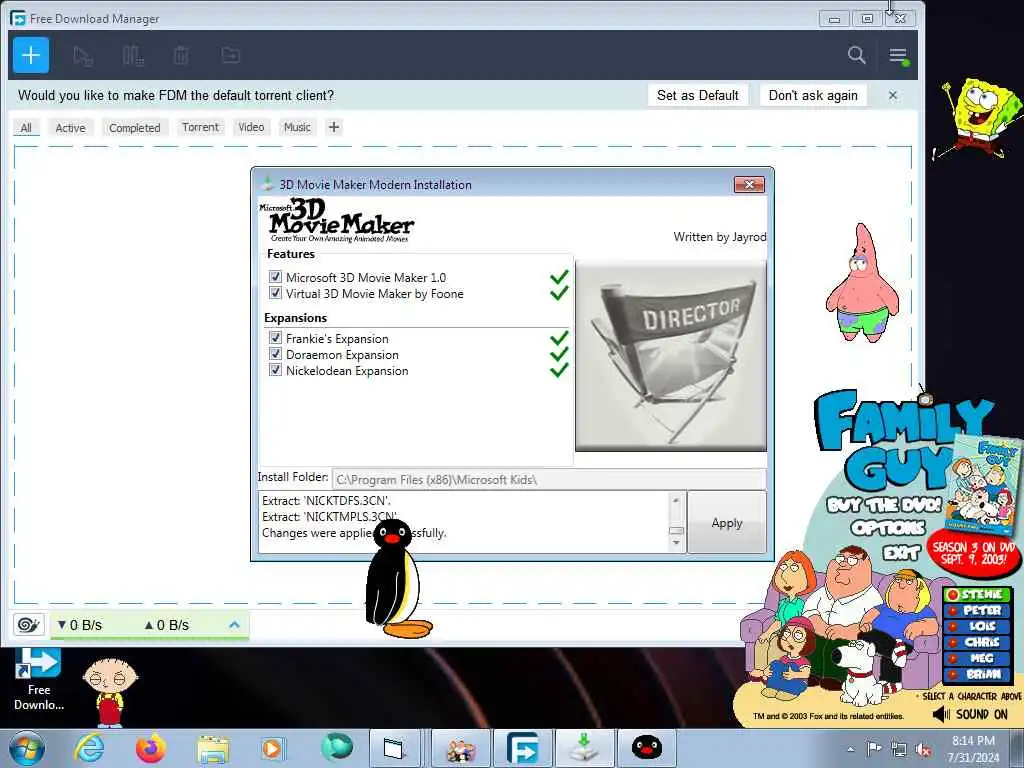Click the Apply button in installer

click(727, 522)
